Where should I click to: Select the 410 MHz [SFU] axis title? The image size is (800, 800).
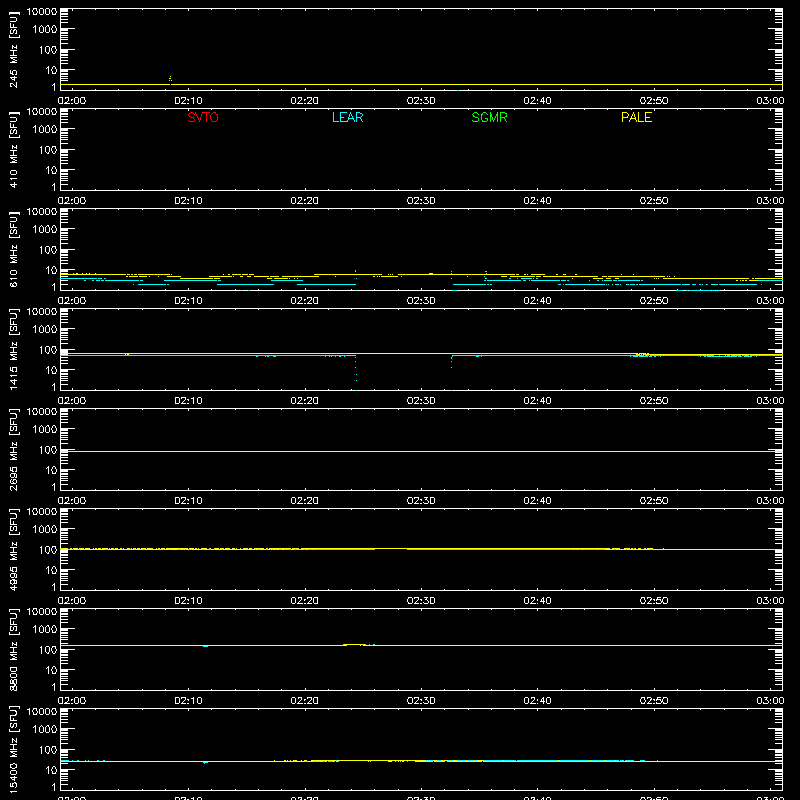14,150
